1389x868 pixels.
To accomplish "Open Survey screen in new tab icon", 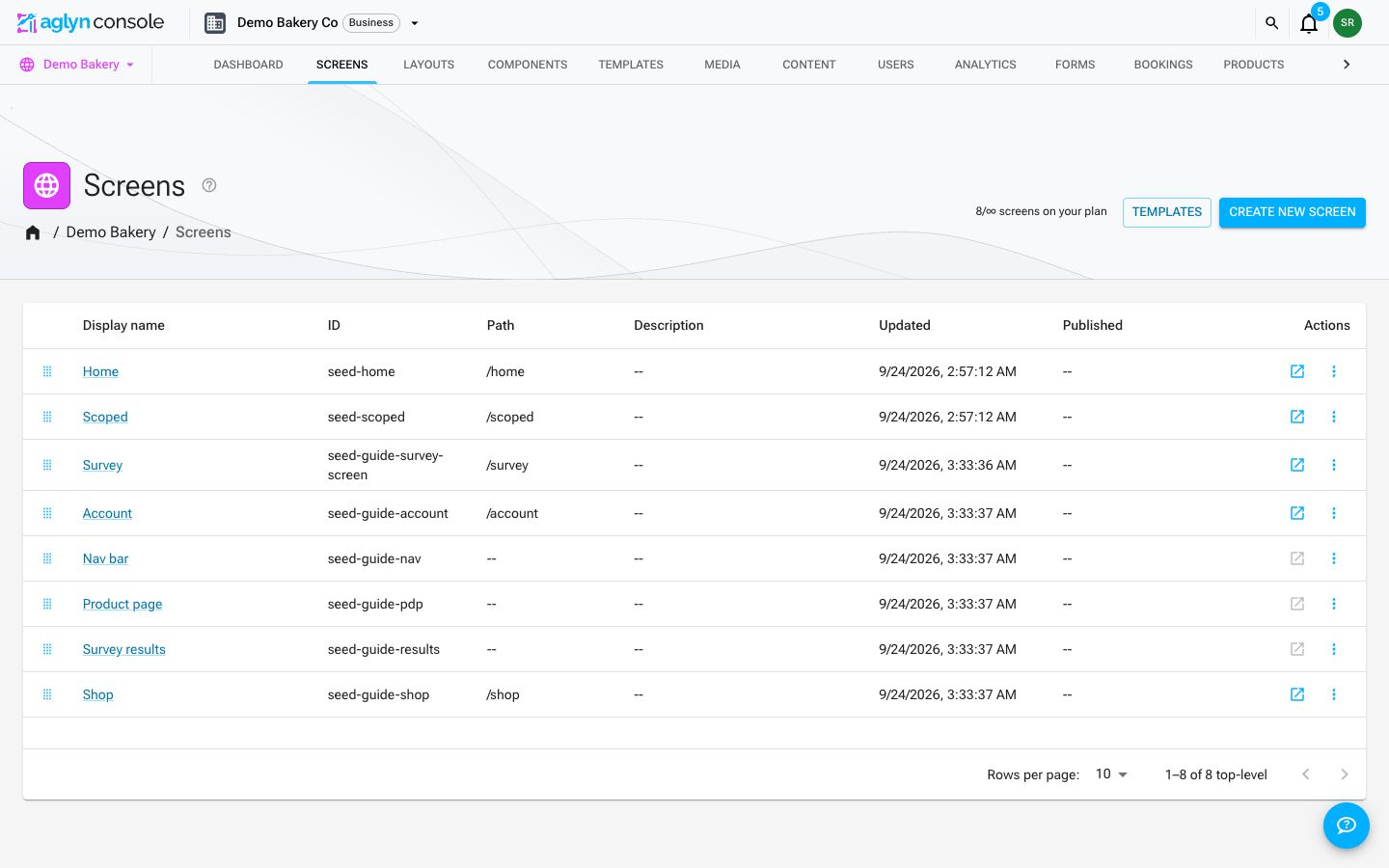I will point(1297,465).
